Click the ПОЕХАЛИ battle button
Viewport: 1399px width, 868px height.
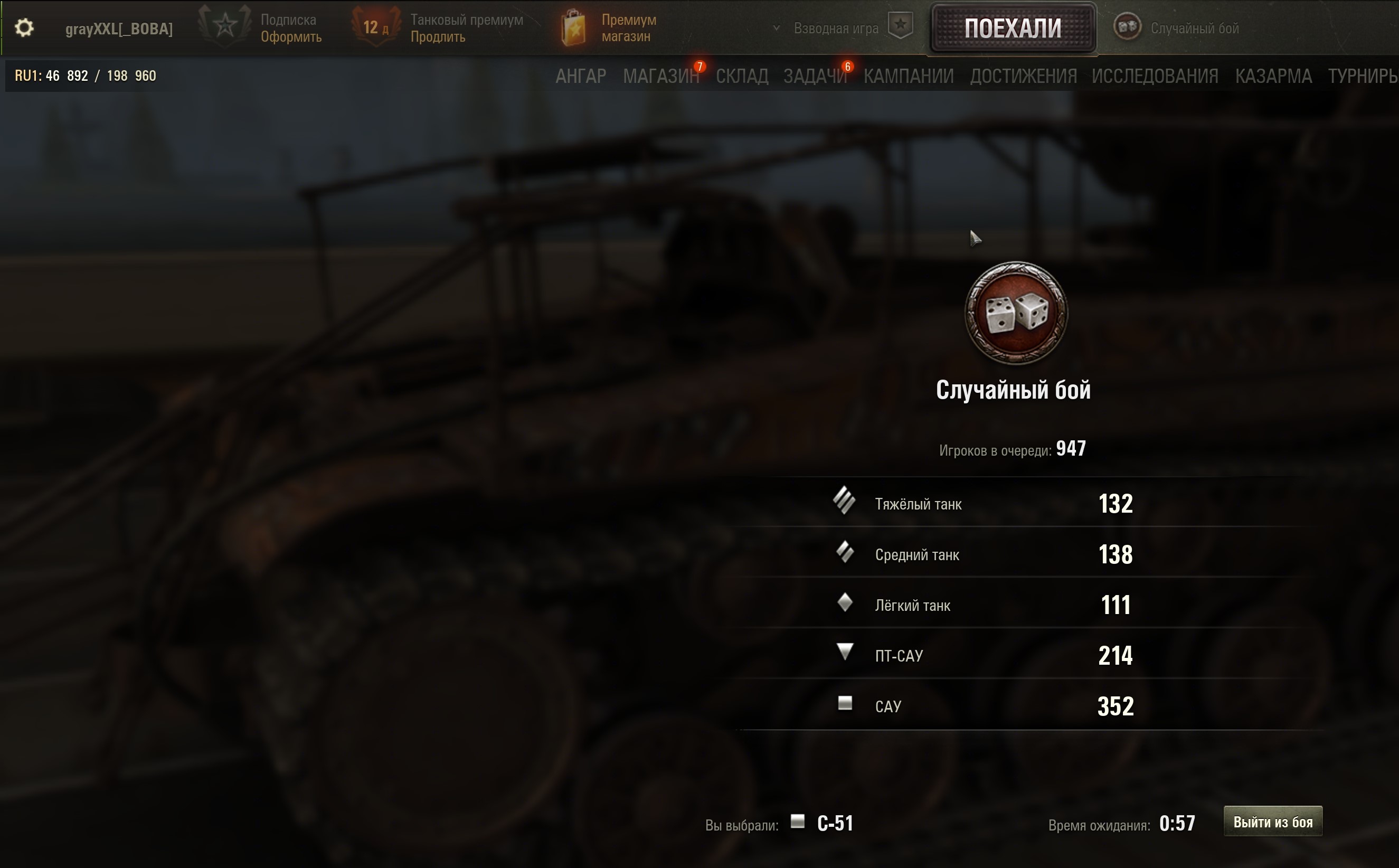[x=1013, y=28]
